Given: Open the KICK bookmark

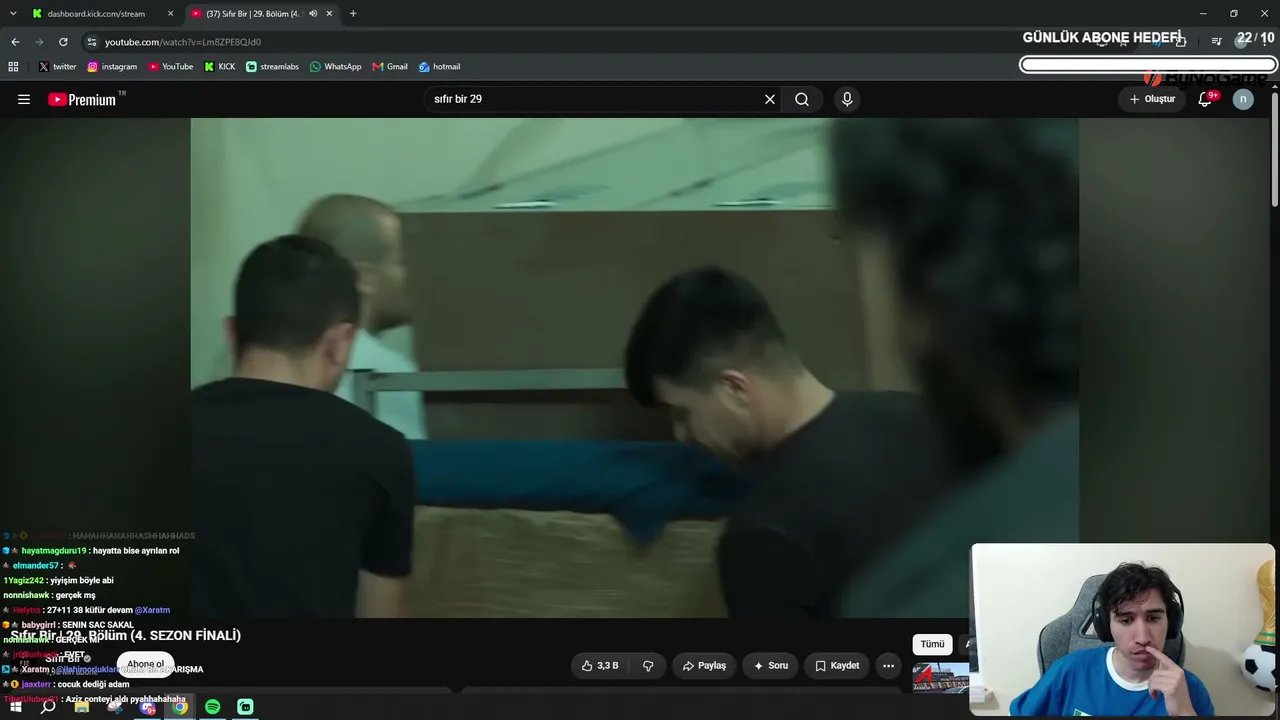Looking at the screenshot, I should (x=220, y=67).
